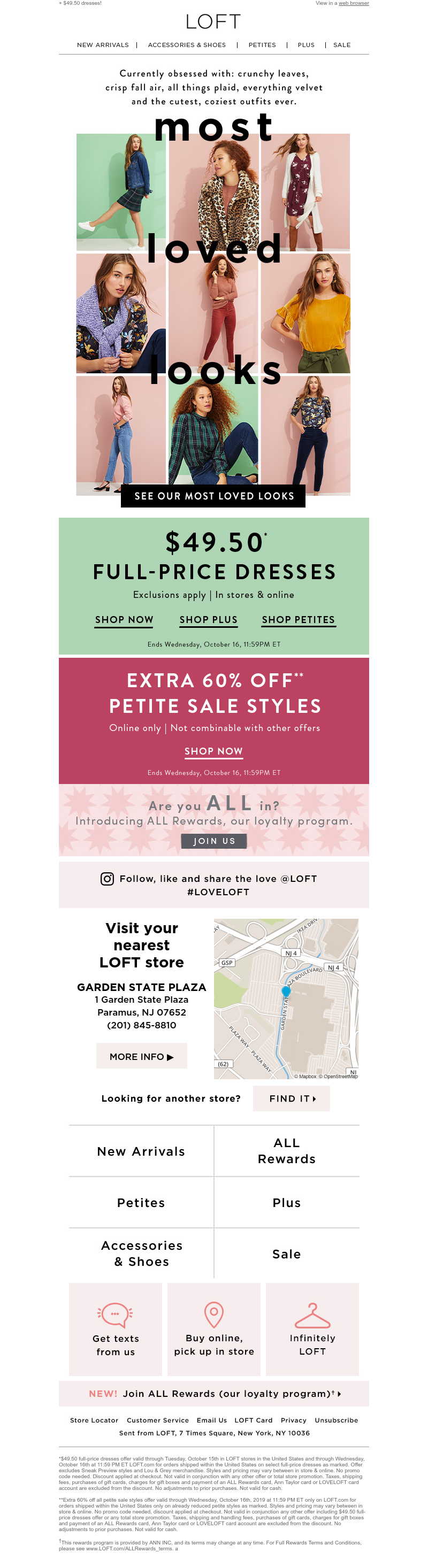Click the Instagram icon
The image size is (428, 1568).
[106, 878]
